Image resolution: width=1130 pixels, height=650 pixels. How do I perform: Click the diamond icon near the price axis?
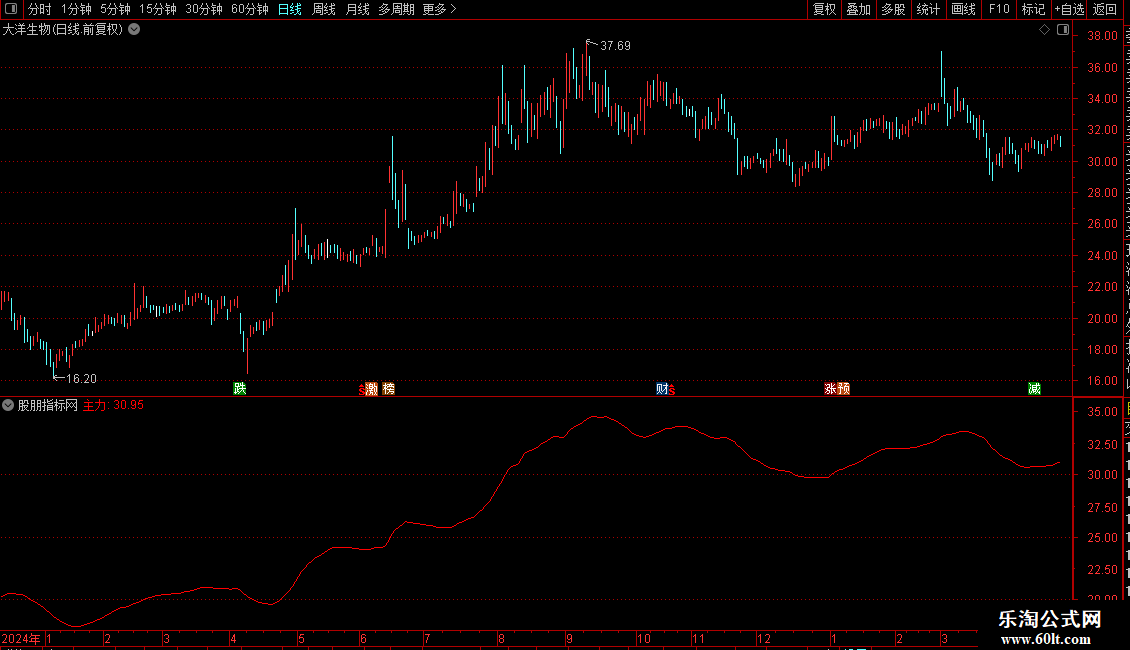coord(1044,30)
